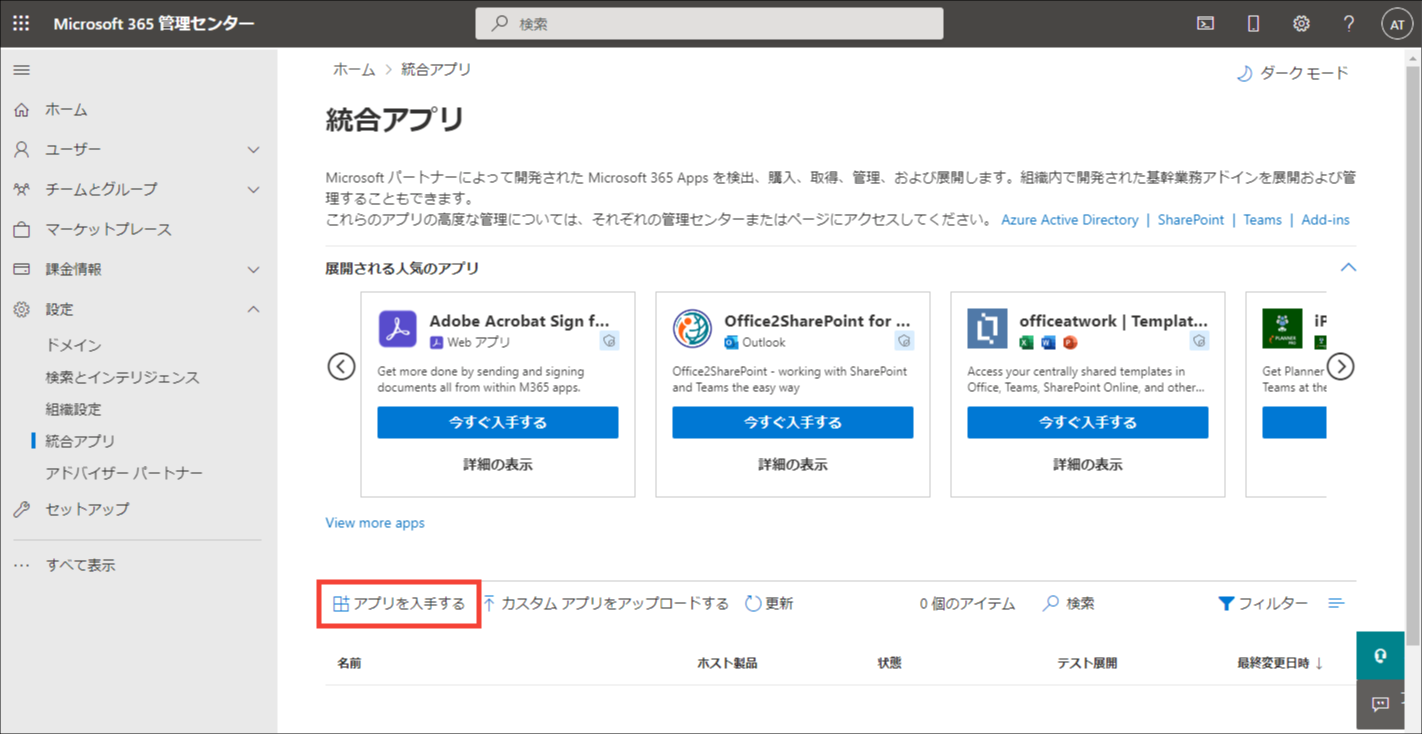Click the list 検索 field in toolbar

click(1069, 604)
